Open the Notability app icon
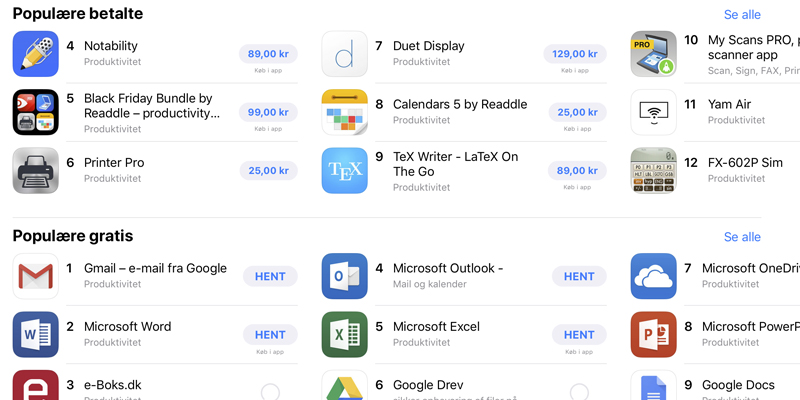 point(35,54)
